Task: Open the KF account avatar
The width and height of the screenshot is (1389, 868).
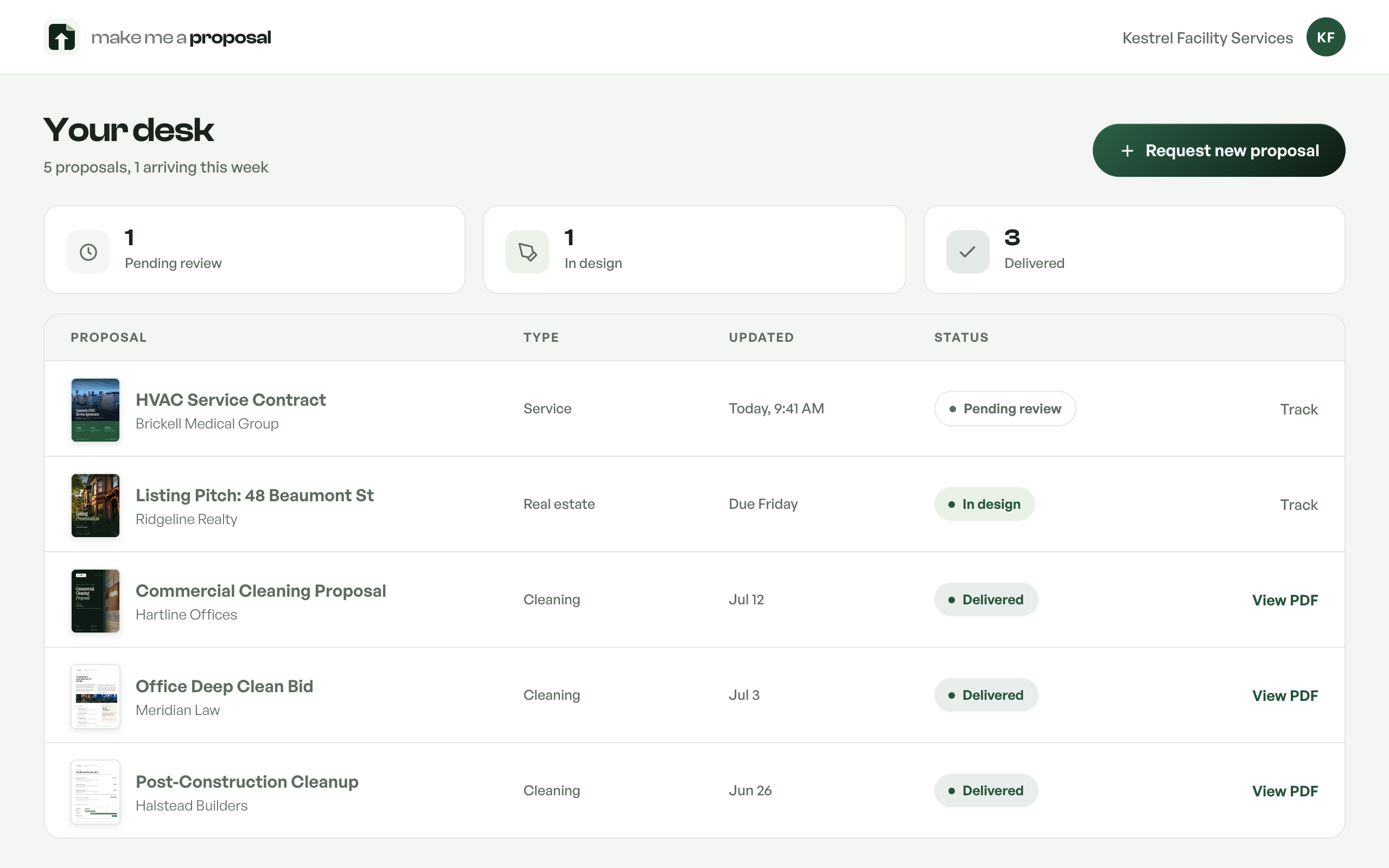Action: tap(1326, 37)
